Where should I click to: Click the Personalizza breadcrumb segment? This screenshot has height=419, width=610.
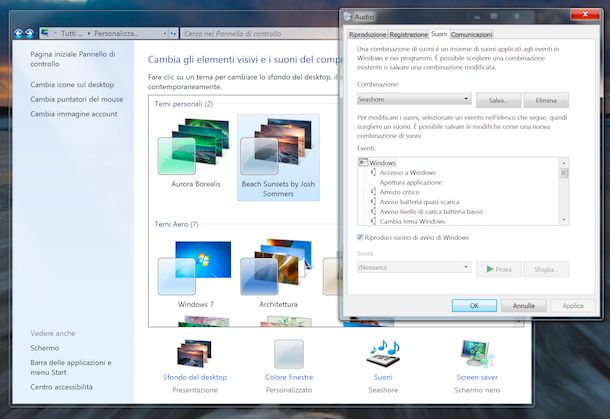pos(116,34)
